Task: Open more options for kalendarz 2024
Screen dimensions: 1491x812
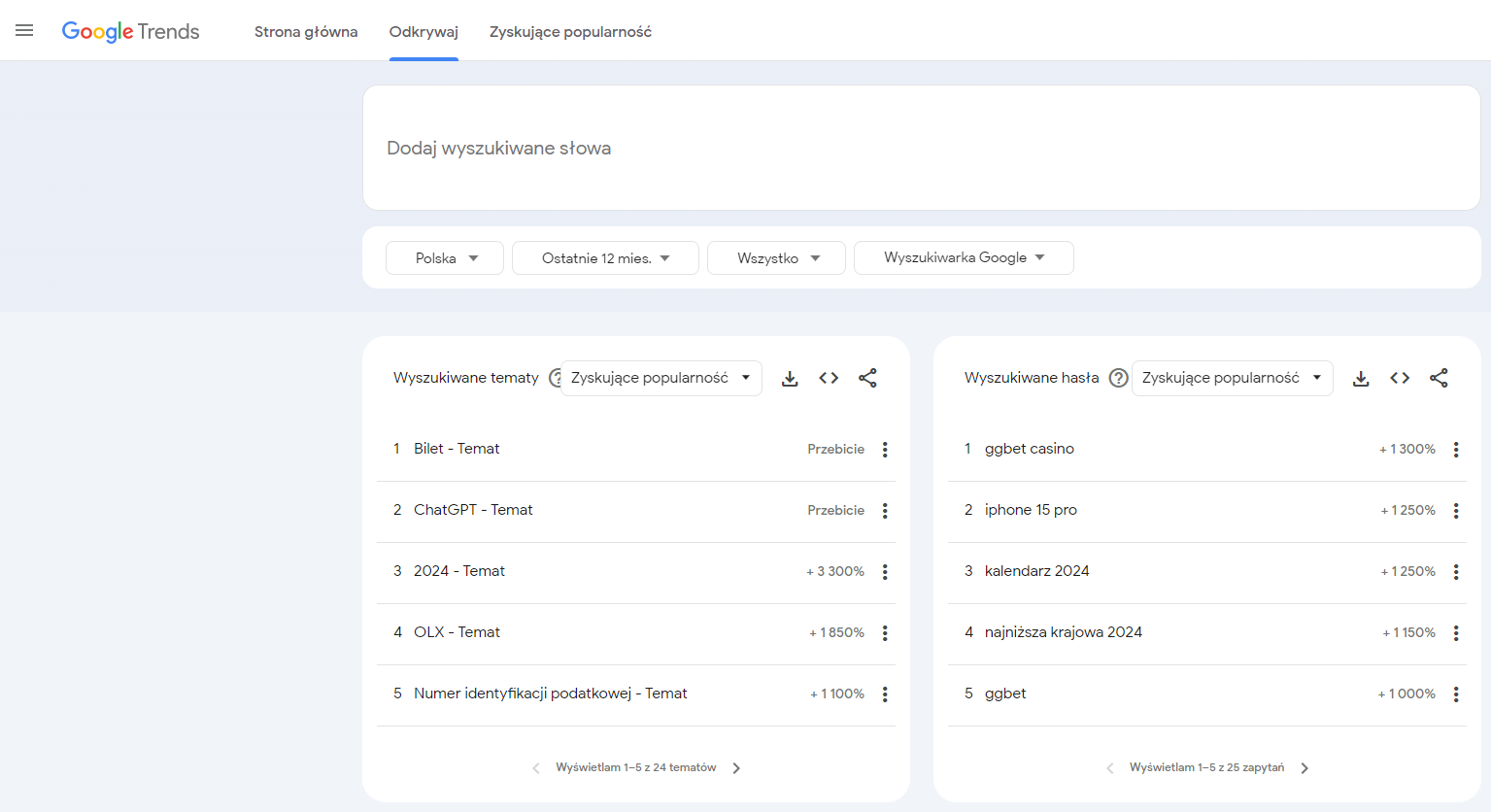Action: (x=1456, y=572)
